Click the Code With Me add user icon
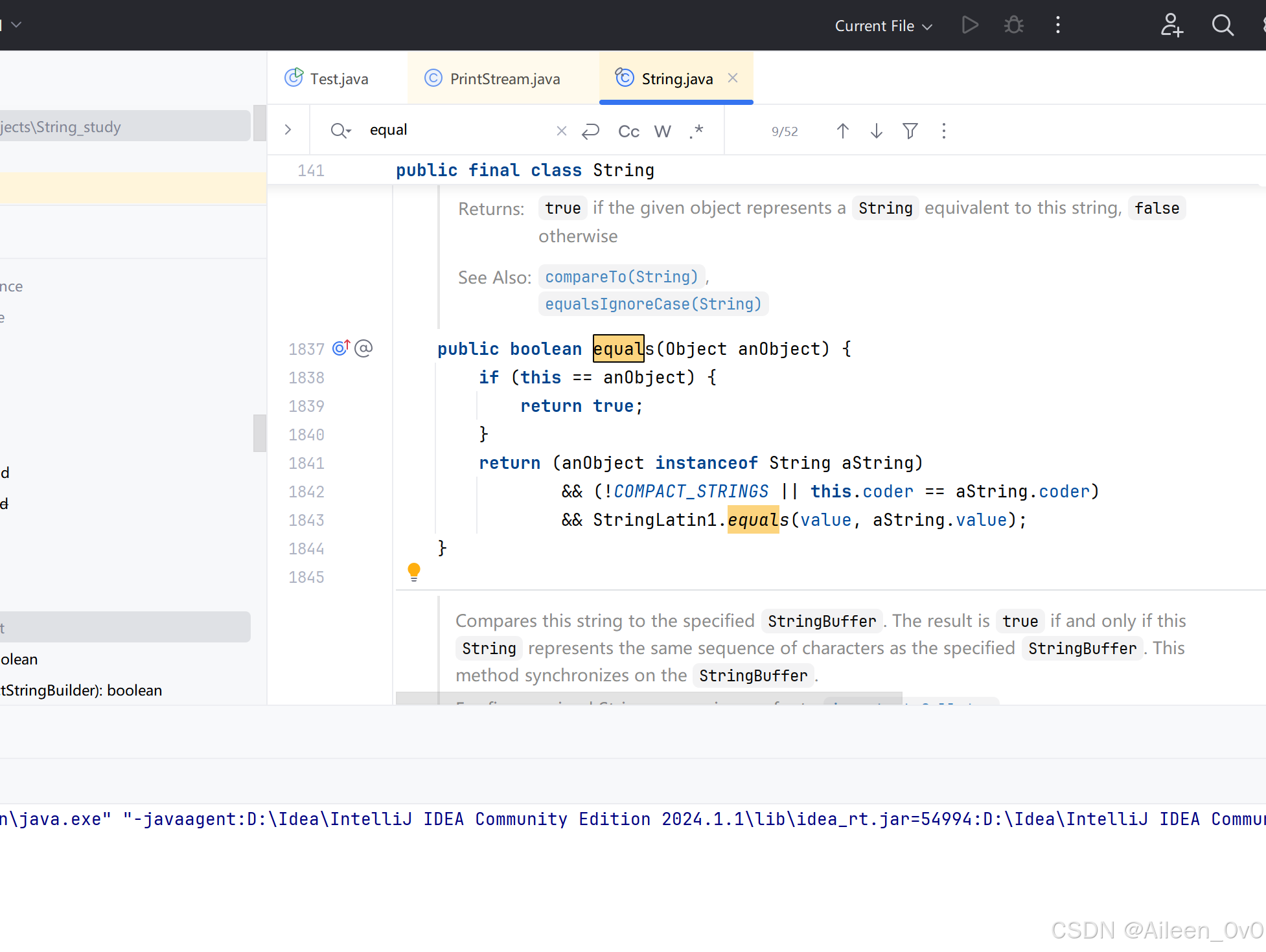Viewport: 1266px width, 952px height. [1171, 25]
